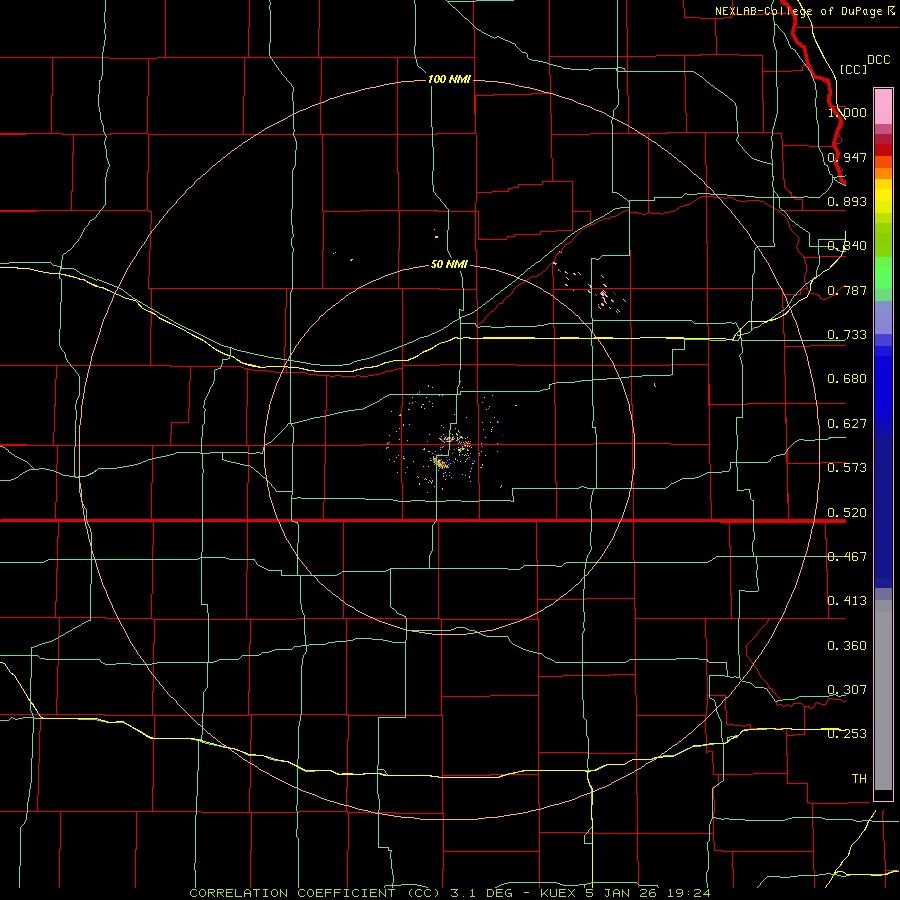Click the 0.733 color scale value
This screenshot has width=900, height=900.
coord(847,335)
